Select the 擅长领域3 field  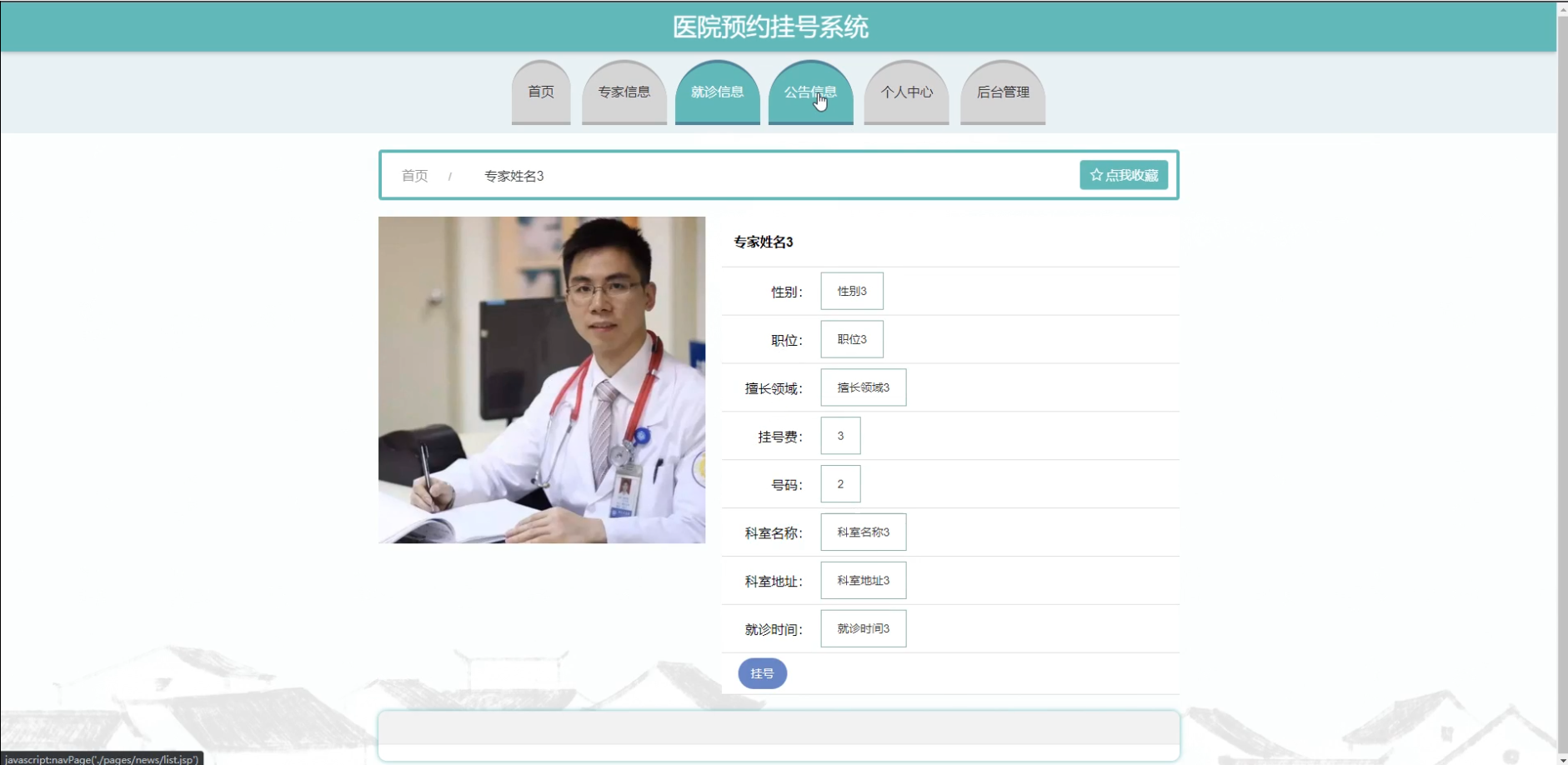point(864,387)
